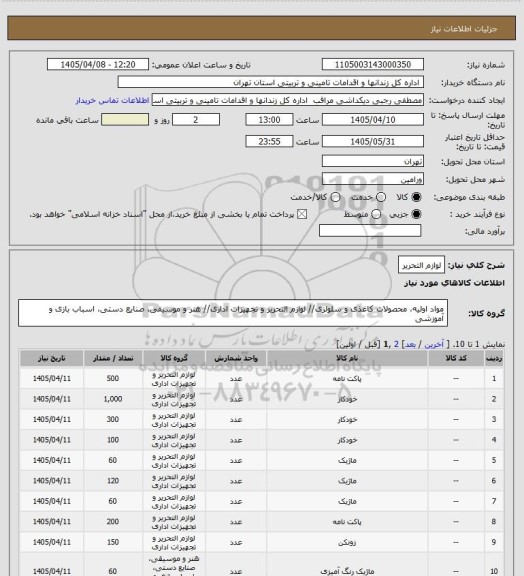Click پاکت نامه in row 1

(347, 379)
